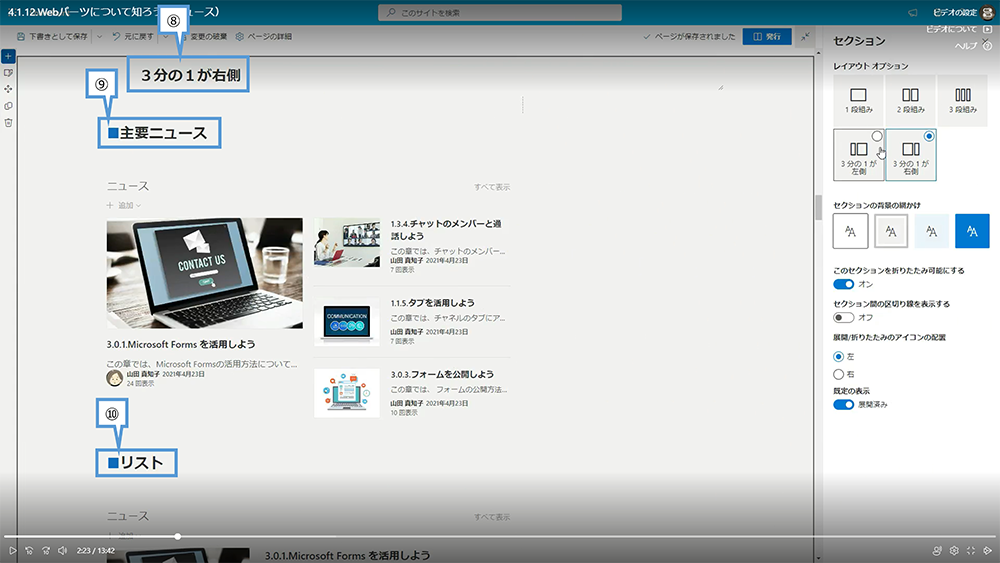Save page with 下書きとして保存
This screenshot has width=1000, height=563.
pyautogui.click(x=52, y=36)
